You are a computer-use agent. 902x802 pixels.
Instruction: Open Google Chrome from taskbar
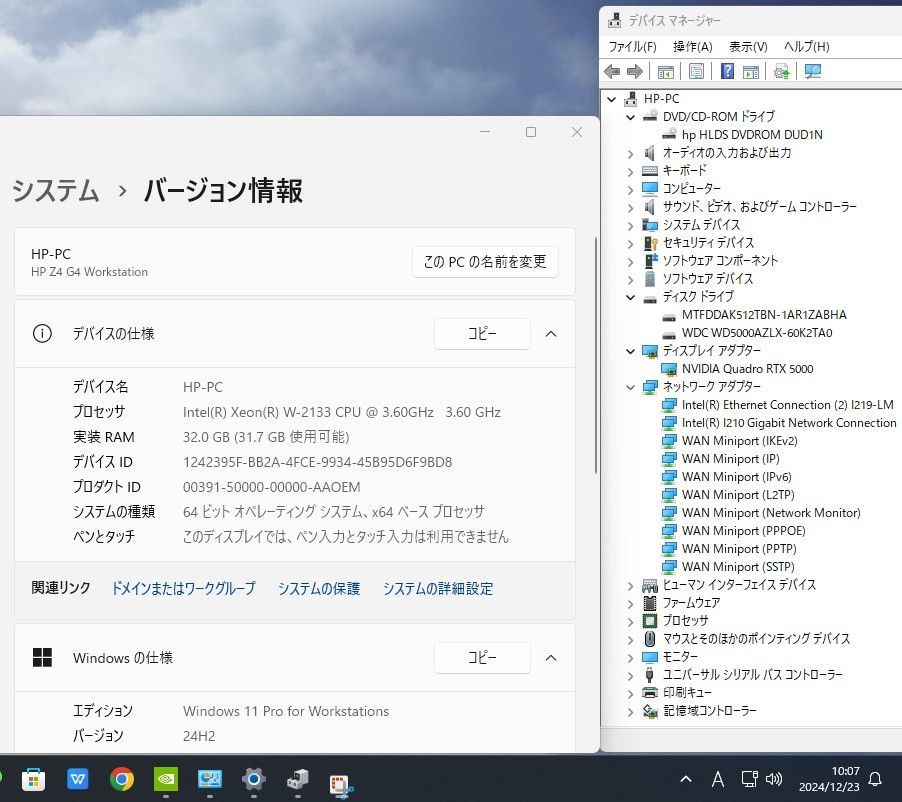tap(121, 780)
